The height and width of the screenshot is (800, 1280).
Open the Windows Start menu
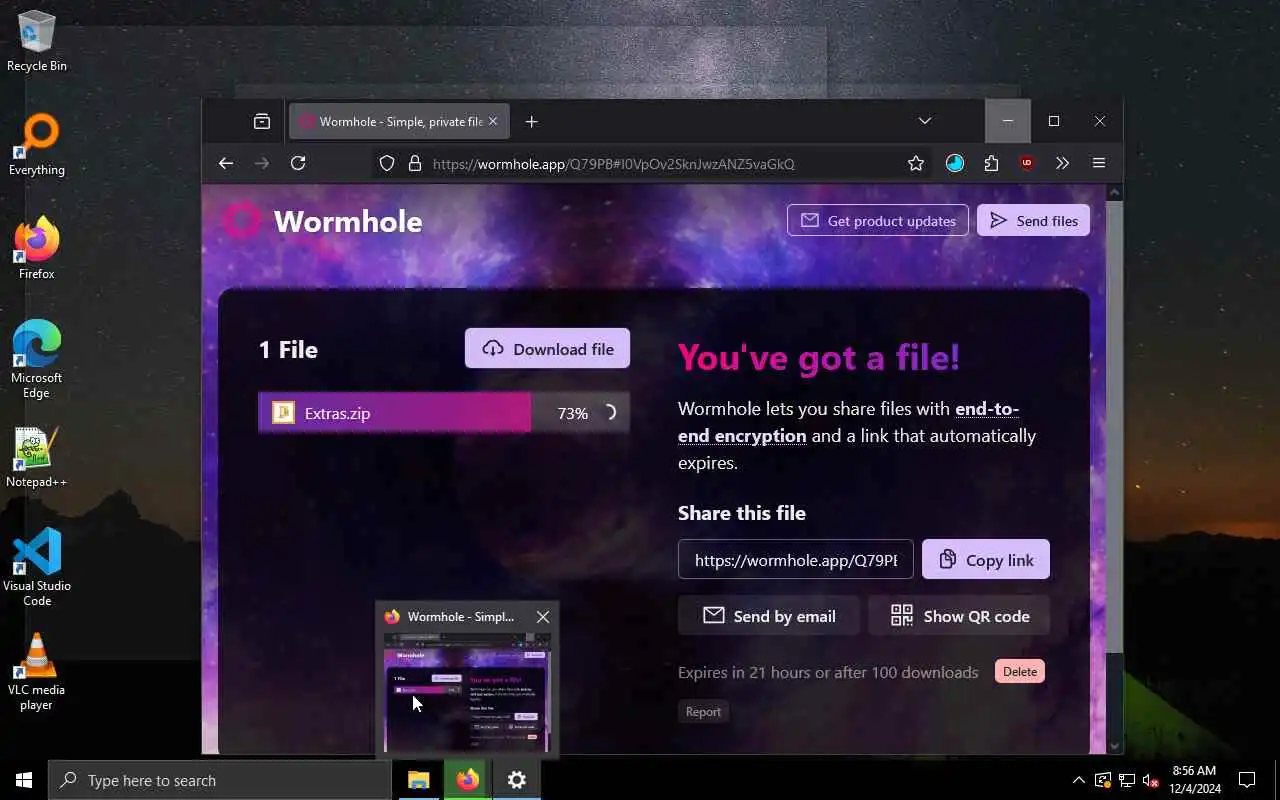(x=24, y=780)
